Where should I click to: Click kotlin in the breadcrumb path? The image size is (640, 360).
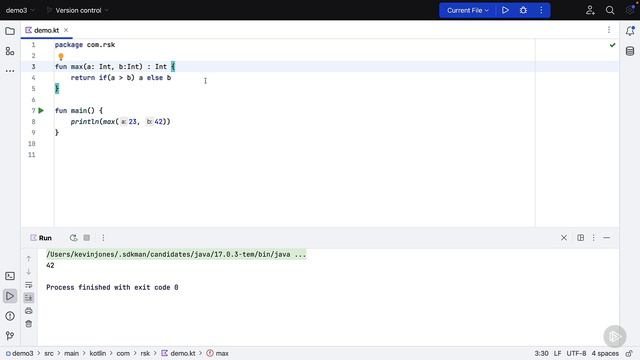click(x=98, y=353)
